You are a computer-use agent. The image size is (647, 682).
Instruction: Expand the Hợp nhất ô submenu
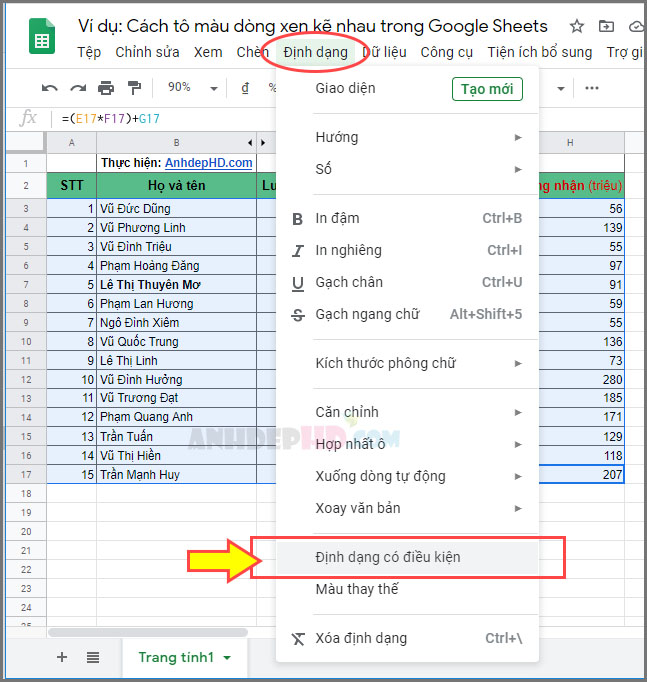coord(517,444)
